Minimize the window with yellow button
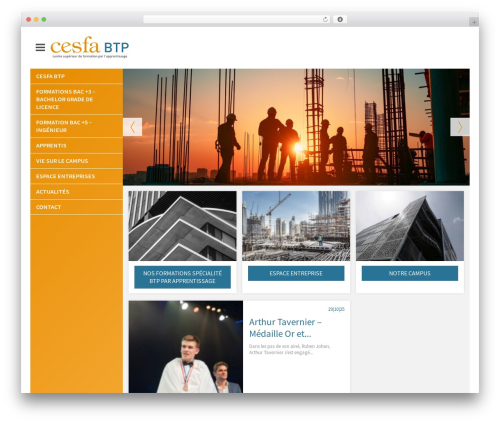500x423 pixels. pyautogui.click(x=36, y=20)
